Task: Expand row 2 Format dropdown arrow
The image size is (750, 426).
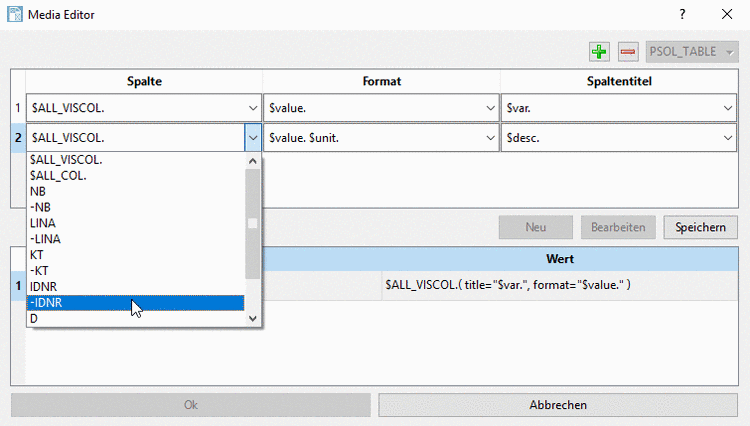Action: (489, 138)
